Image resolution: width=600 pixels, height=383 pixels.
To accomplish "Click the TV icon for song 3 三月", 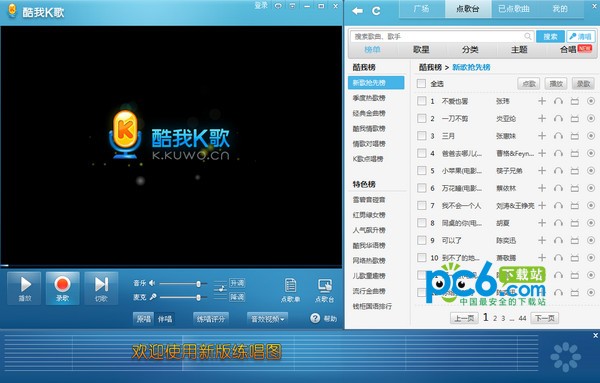I will pos(574,136).
